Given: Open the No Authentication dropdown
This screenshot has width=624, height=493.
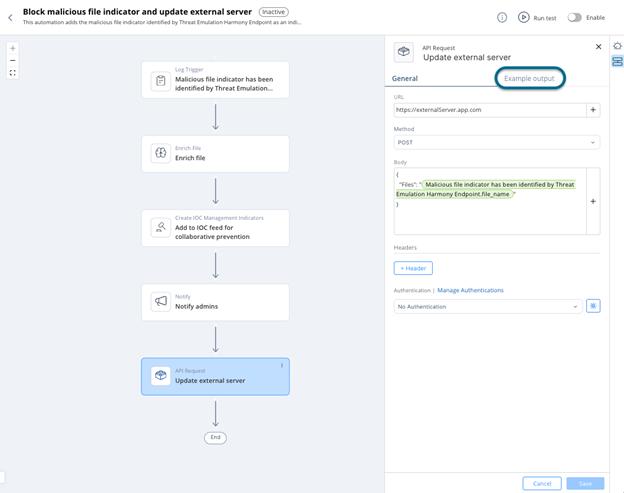Looking at the screenshot, I should 488,306.
